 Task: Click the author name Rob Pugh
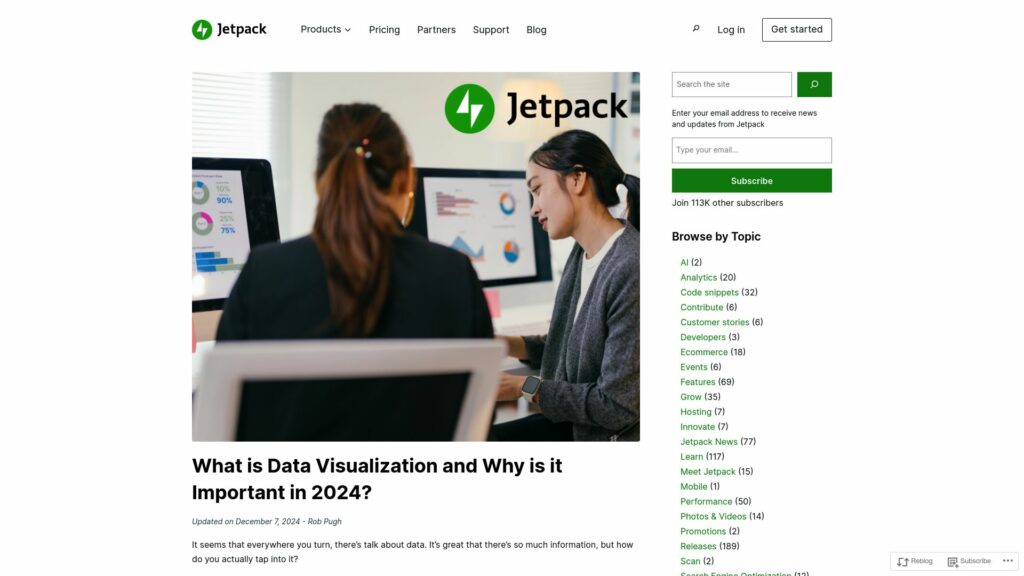click(325, 521)
